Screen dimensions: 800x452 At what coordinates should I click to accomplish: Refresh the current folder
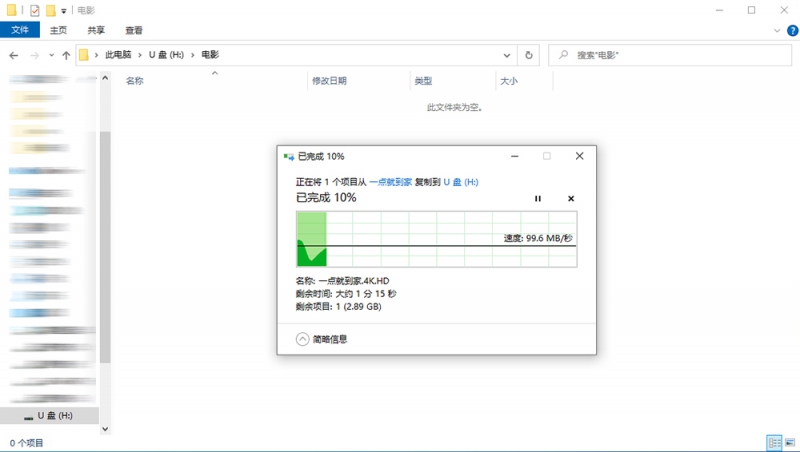coord(529,55)
